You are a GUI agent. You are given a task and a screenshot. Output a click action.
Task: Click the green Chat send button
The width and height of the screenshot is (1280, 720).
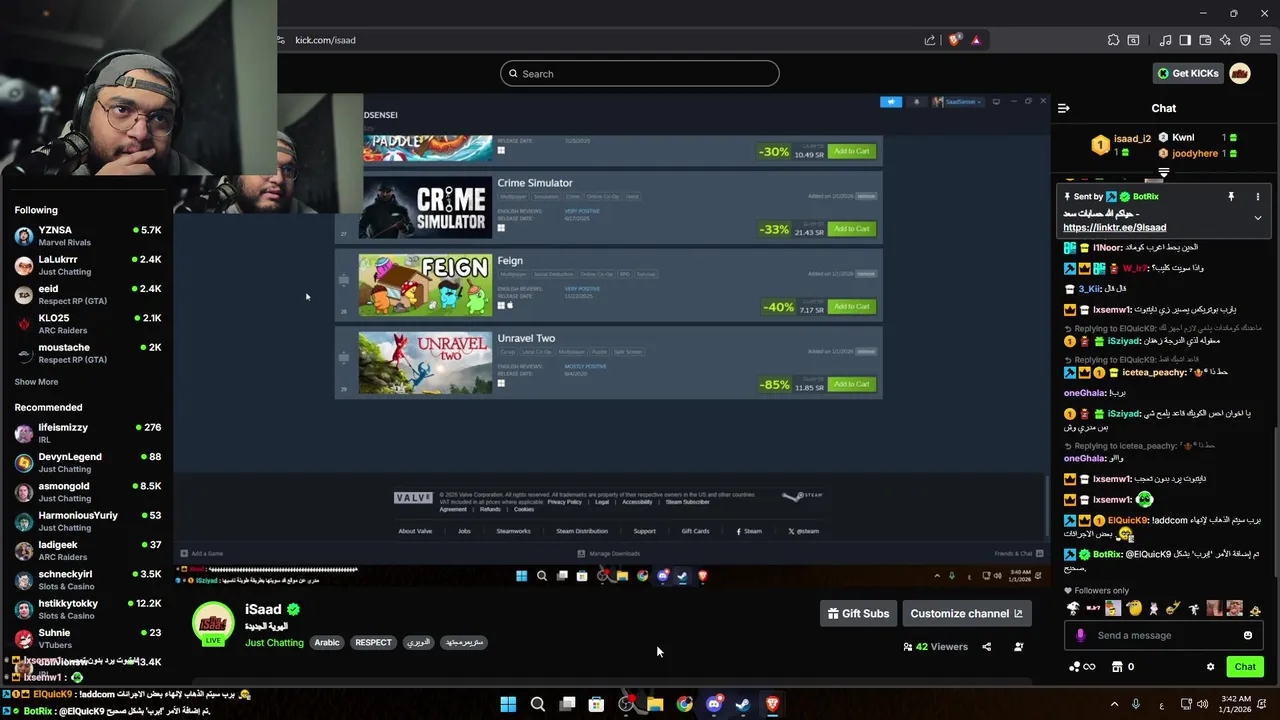click(1245, 667)
